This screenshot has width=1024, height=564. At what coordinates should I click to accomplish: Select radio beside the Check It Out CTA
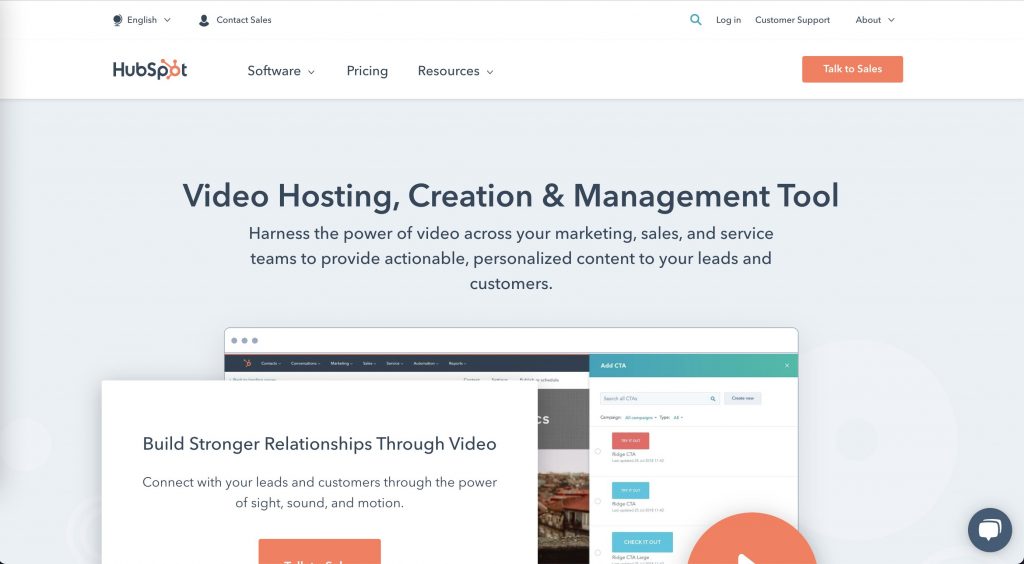pyautogui.click(x=598, y=553)
